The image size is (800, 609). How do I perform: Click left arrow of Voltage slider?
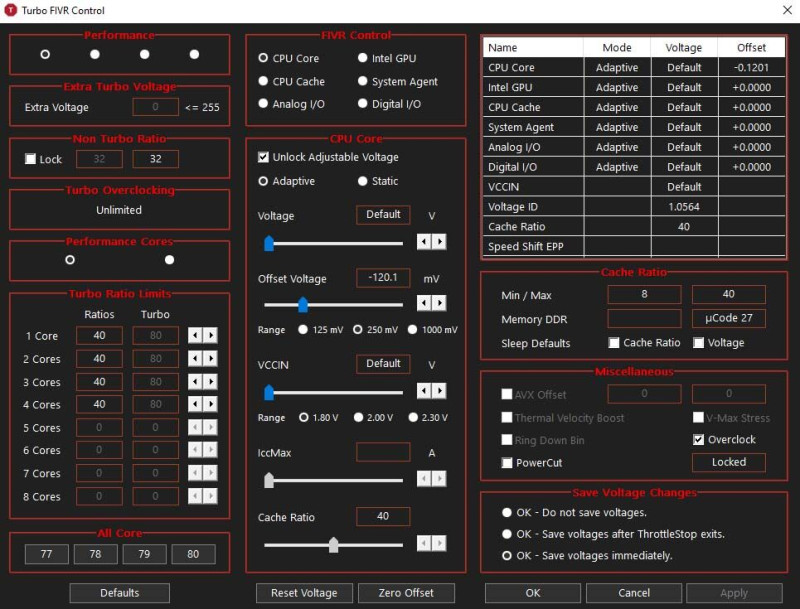[424, 241]
